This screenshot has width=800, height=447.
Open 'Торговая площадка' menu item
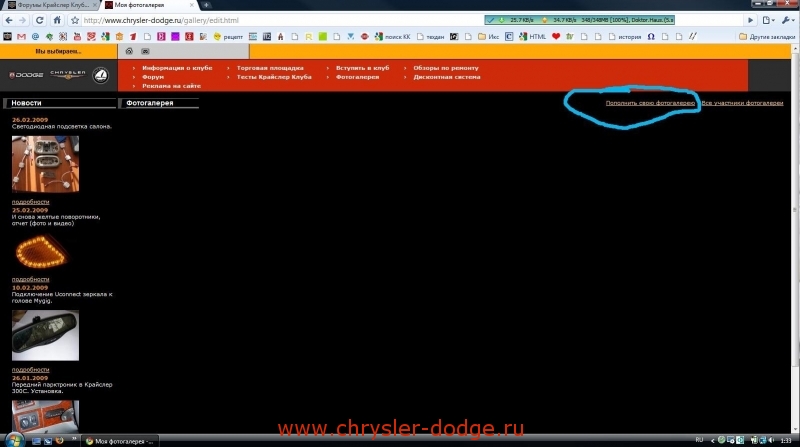(x=270, y=68)
